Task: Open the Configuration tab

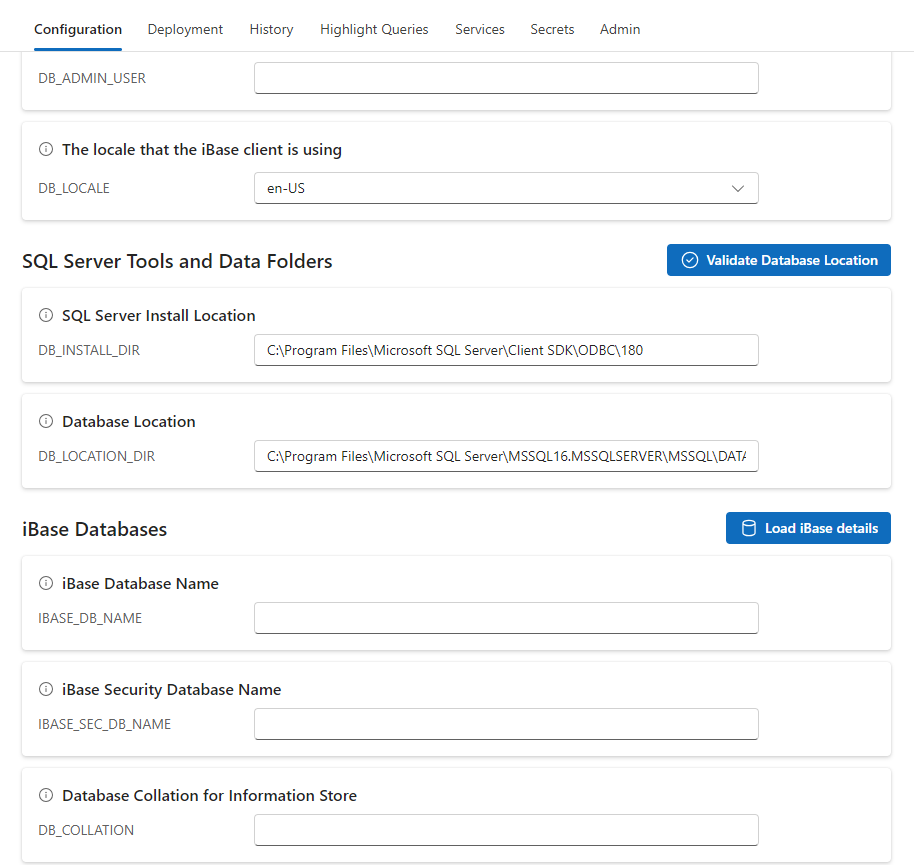Action: pos(78,29)
